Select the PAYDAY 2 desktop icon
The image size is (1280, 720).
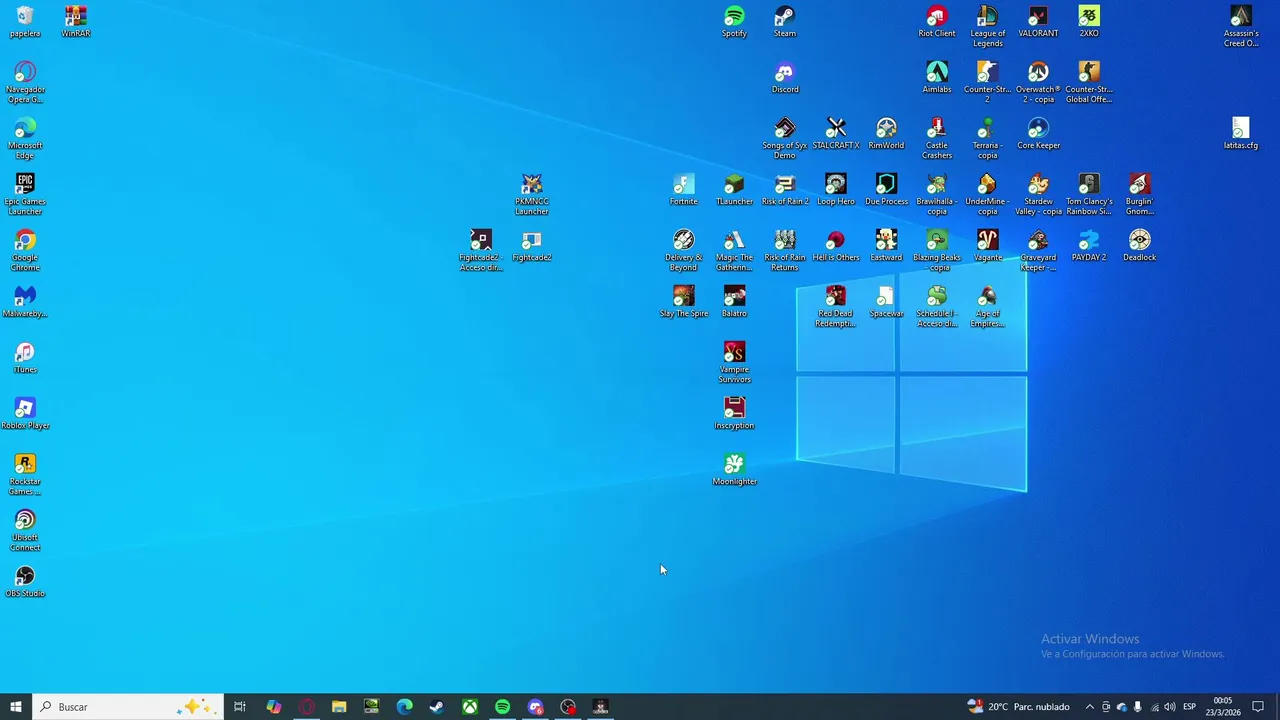[1089, 246]
